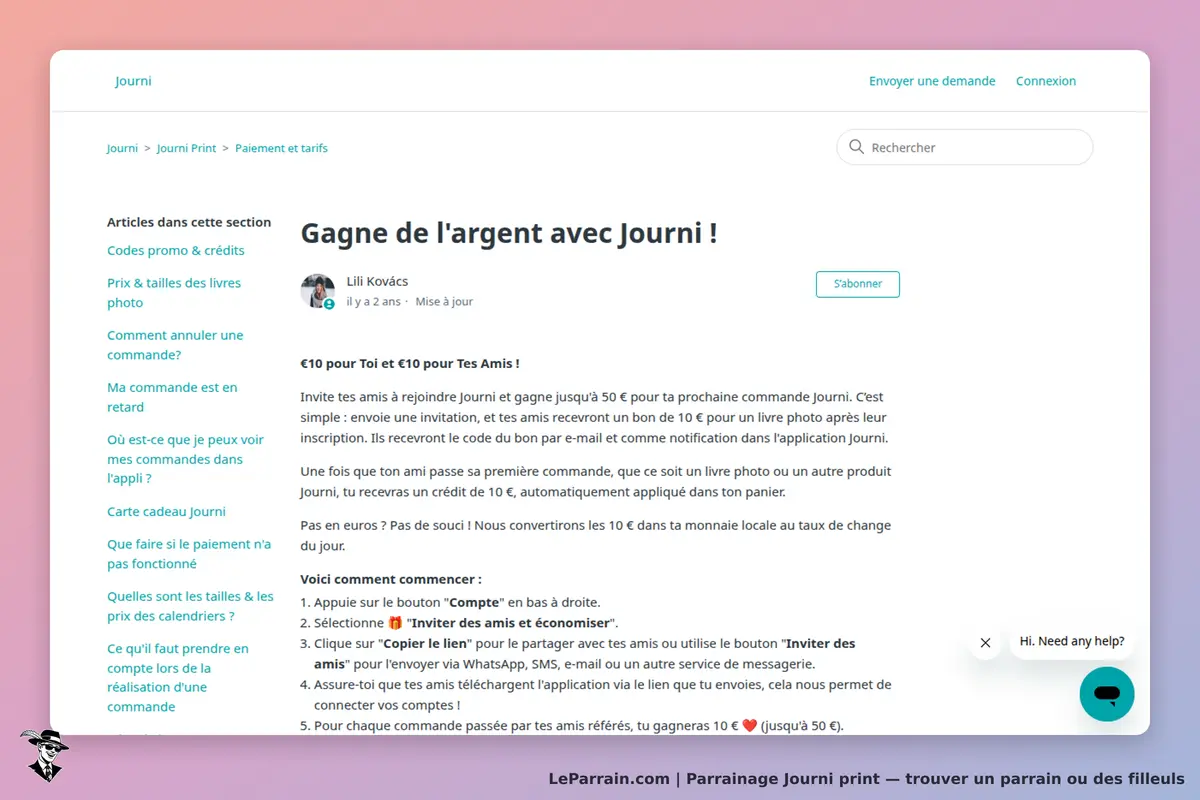Click the Journi logo link in header
The image size is (1200, 800).
point(133,81)
